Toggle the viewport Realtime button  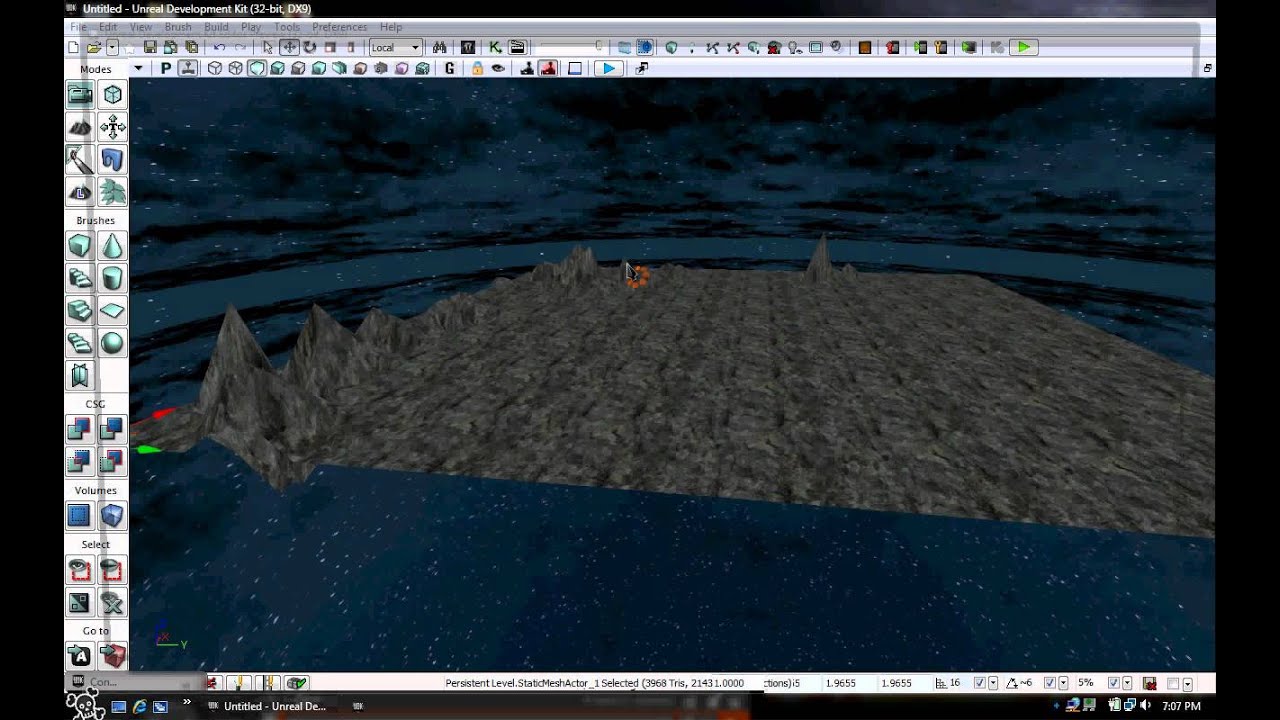click(187, 68)
